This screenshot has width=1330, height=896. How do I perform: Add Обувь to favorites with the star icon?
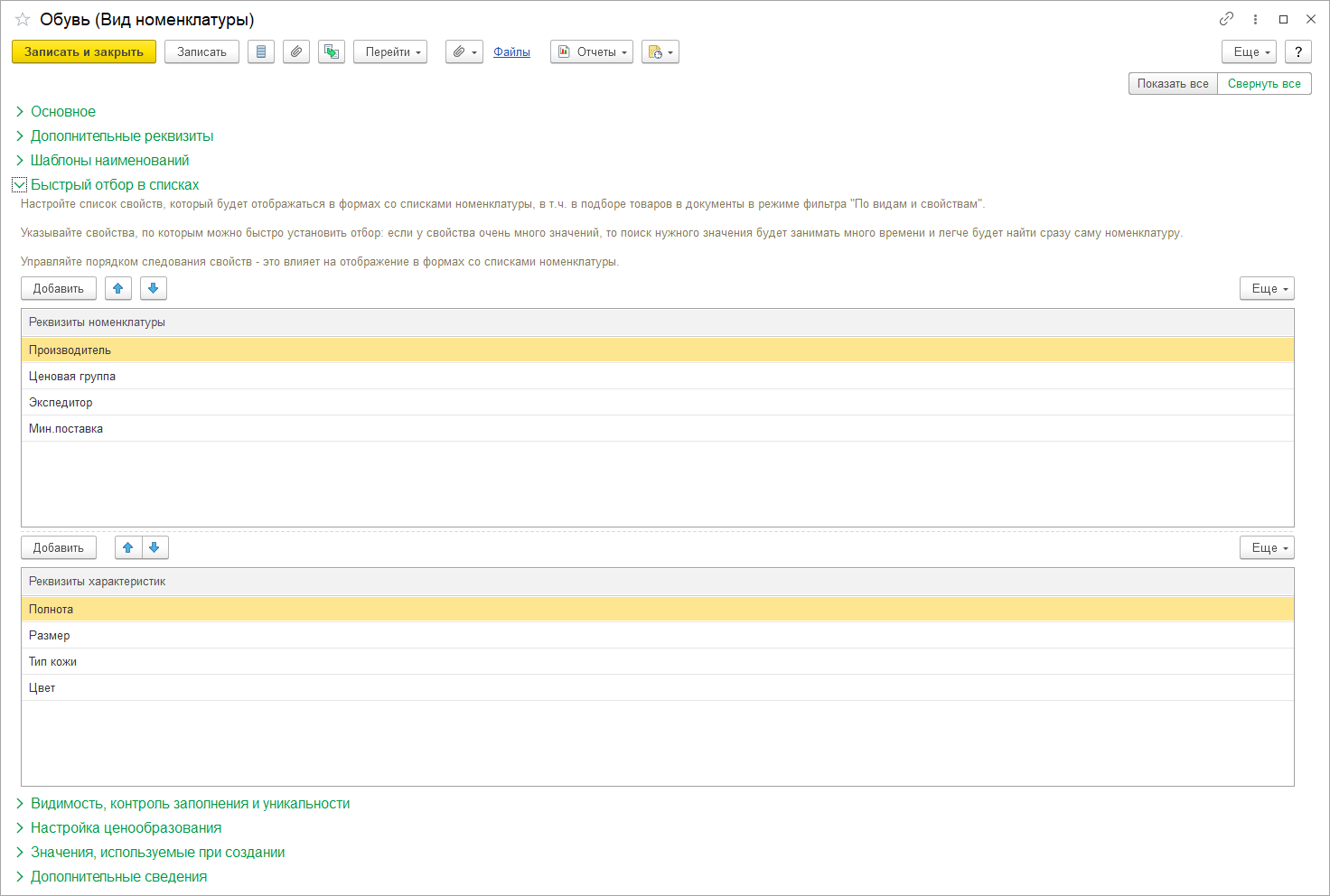coord(23,19)
